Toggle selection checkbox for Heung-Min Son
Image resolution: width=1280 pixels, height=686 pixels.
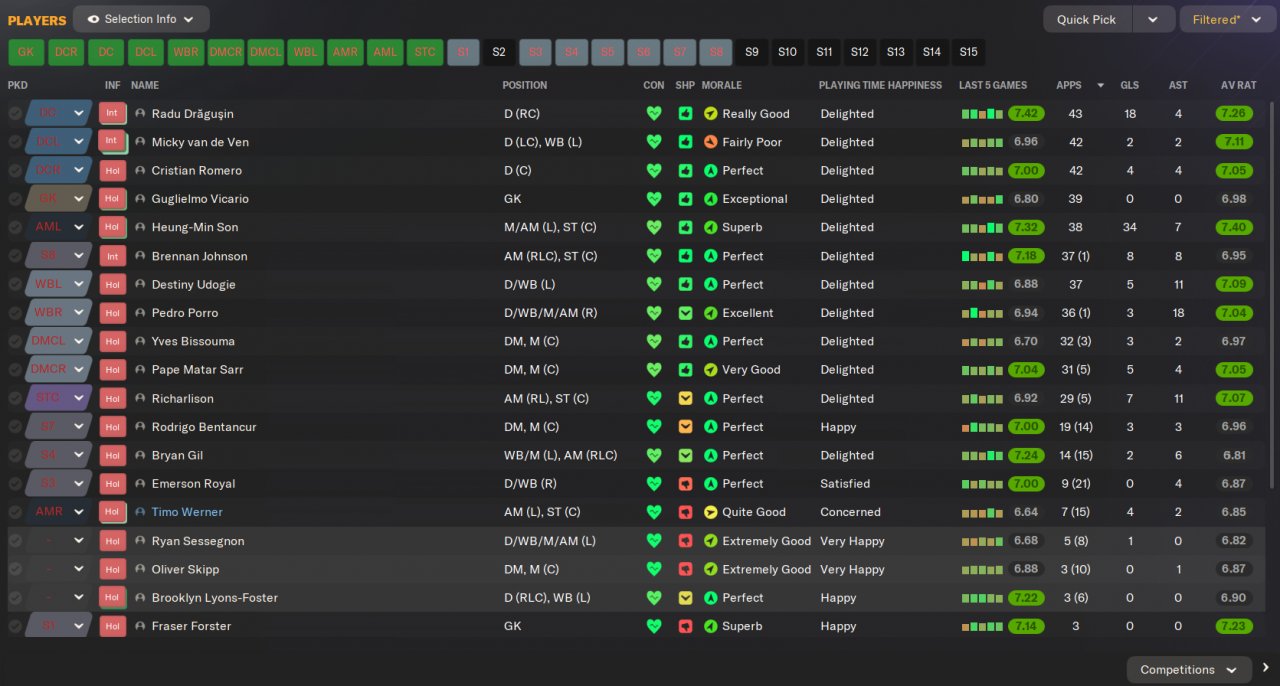(x=15, y=227)
